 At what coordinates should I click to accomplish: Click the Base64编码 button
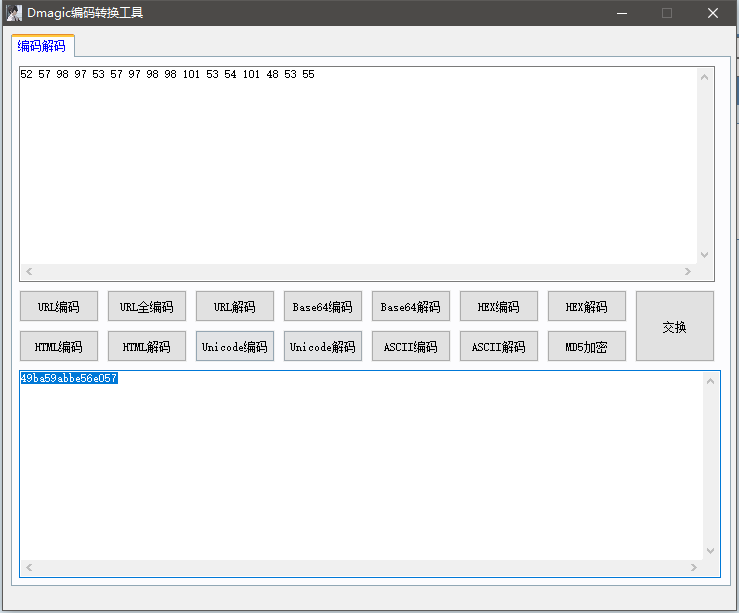(x=323, y=306)
